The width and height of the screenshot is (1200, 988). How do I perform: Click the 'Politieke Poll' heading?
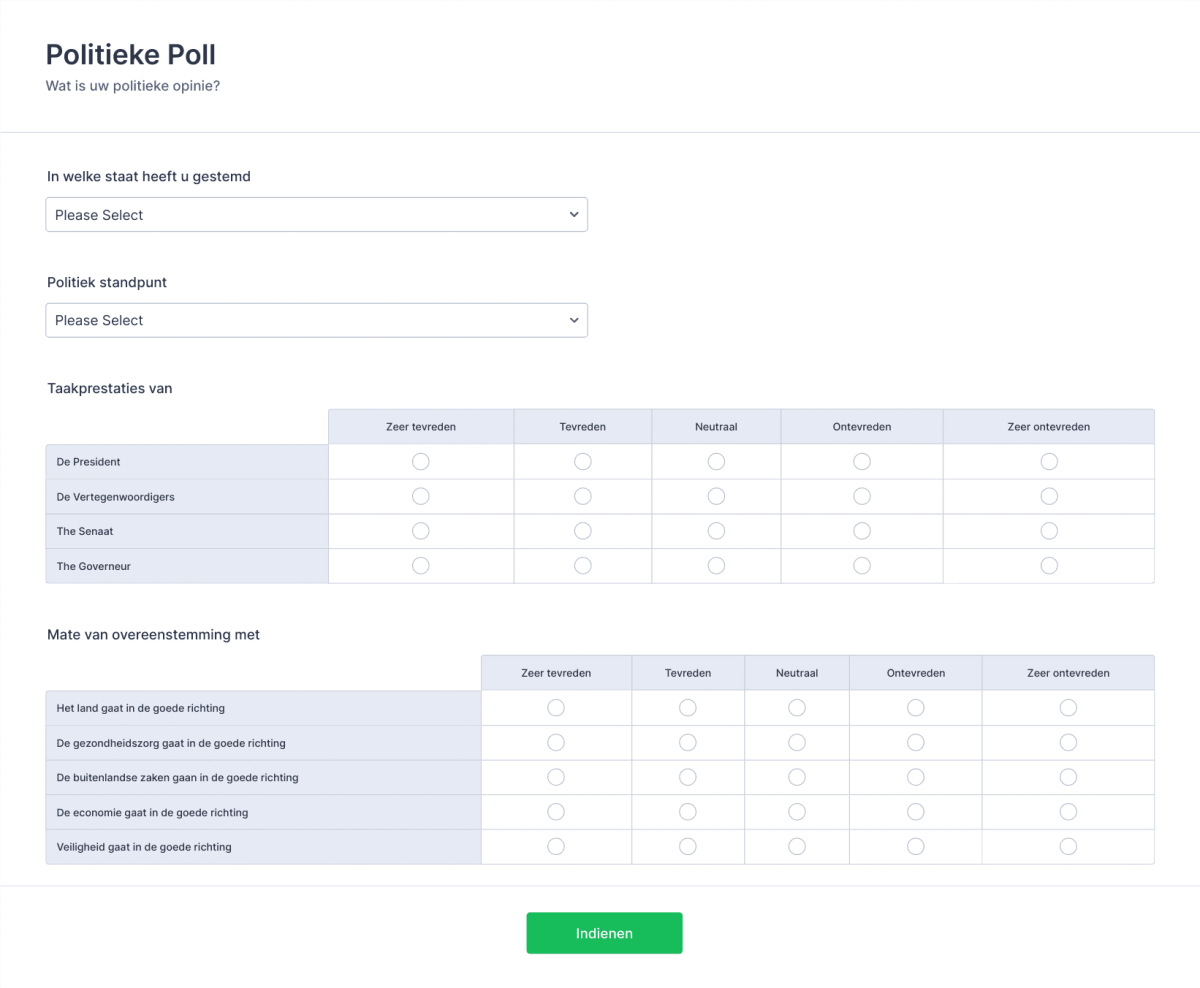130,55
